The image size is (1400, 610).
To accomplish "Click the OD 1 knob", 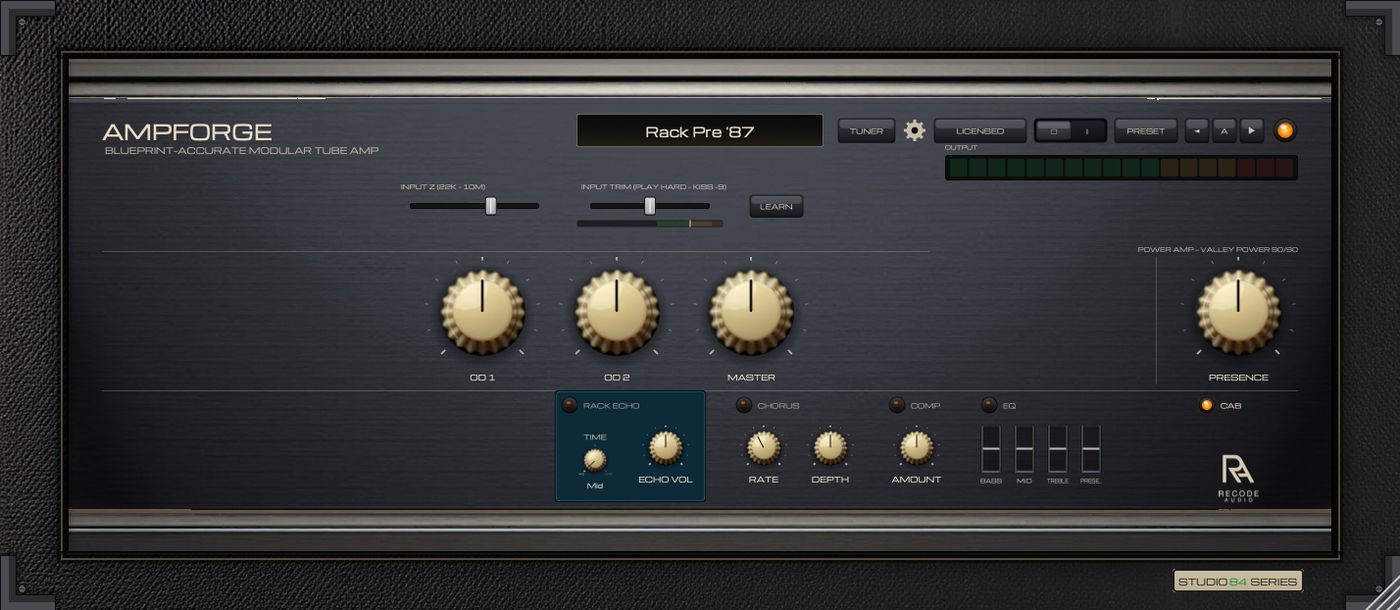I will click(x=482, y=312).
